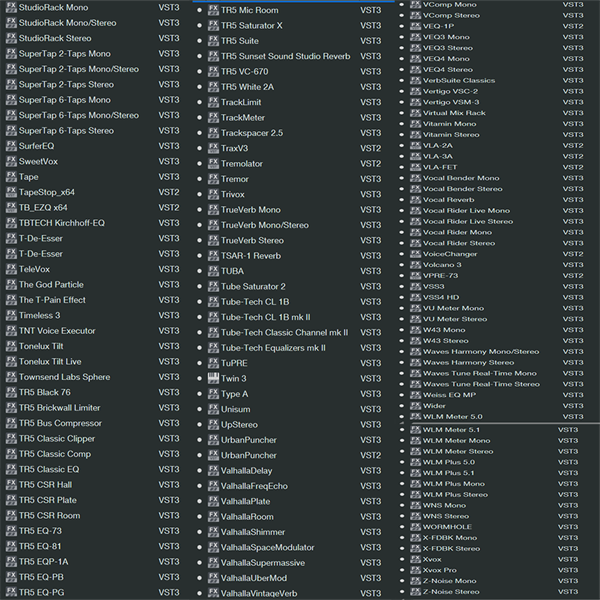
Task: Click the FX icon next to ValhallaDelay
Action: pos(213,470)
